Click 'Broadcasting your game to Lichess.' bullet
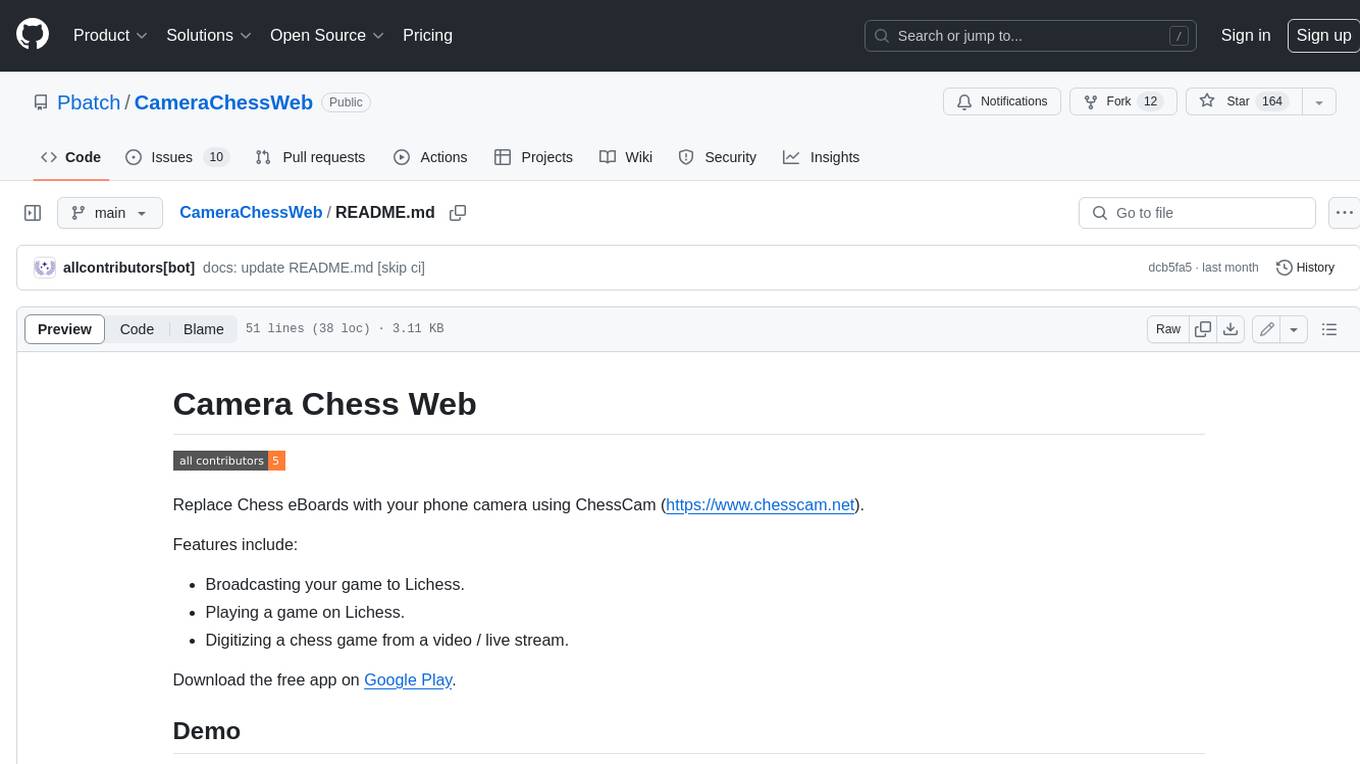 (335, 584)
